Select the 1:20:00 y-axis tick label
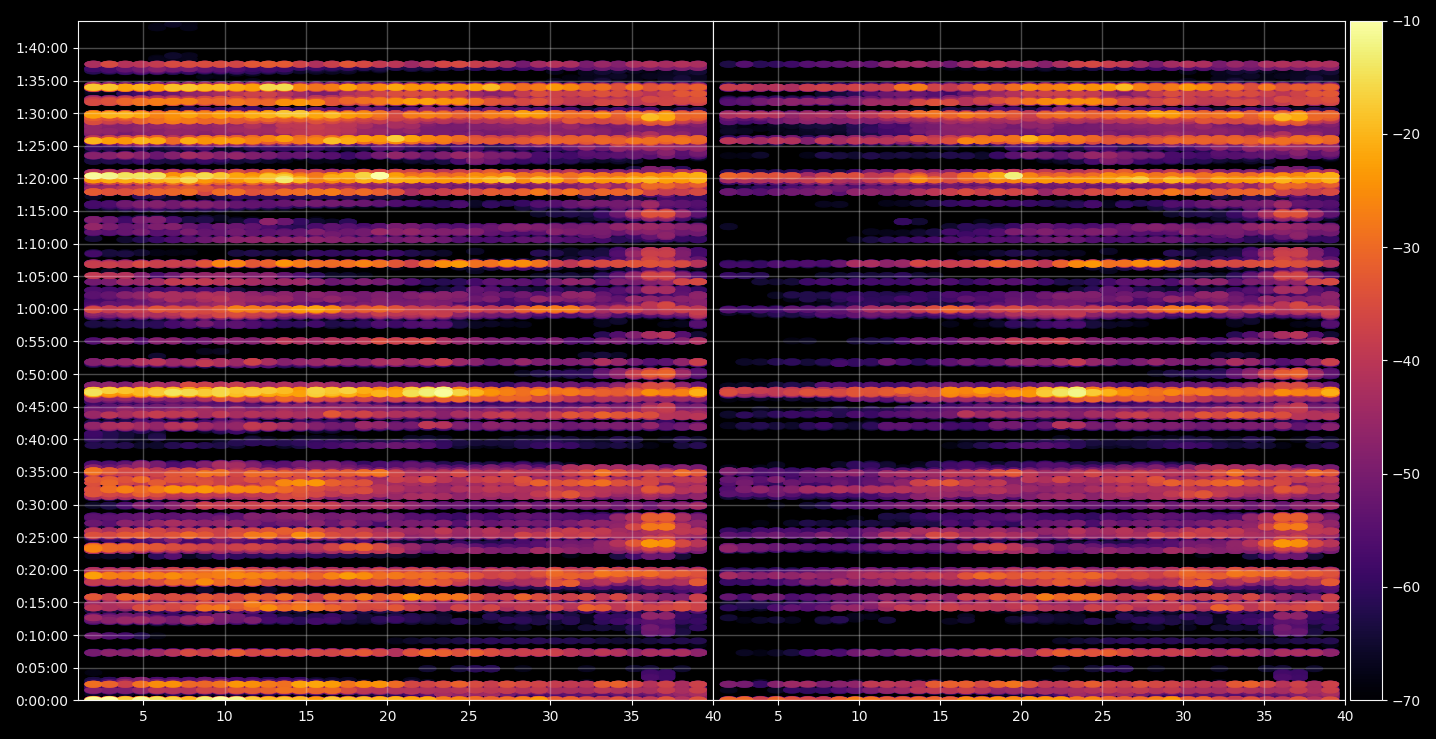The height and width of the screenshot is (739, 1436). pyautogui.click(x=42, y=179)
